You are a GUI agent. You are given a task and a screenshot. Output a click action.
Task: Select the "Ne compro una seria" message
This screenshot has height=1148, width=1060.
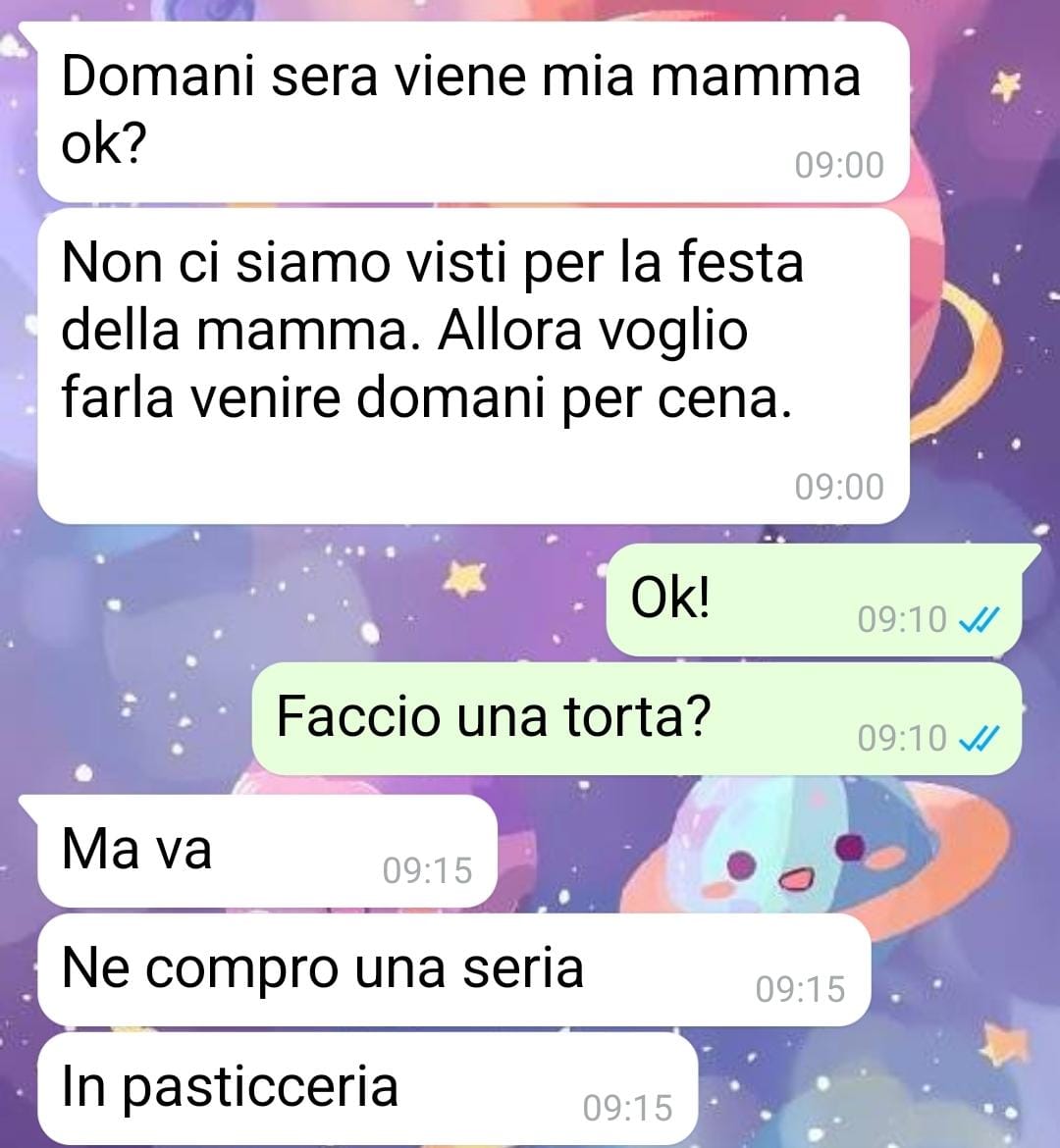454,970
